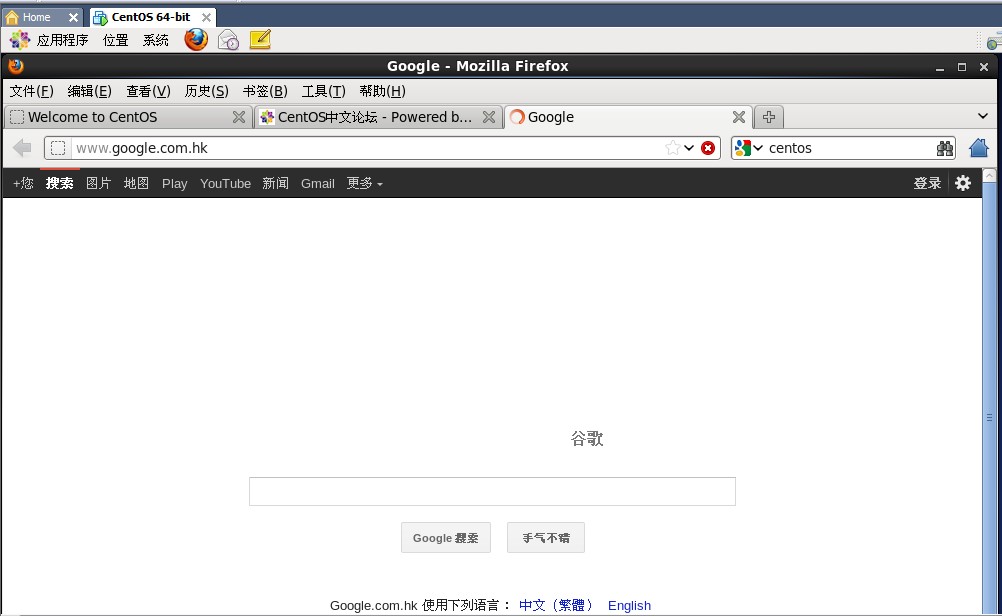Viewport: 1002px width, 616px height.
Task: Click inside the Google search box
Action: (491, 491)
